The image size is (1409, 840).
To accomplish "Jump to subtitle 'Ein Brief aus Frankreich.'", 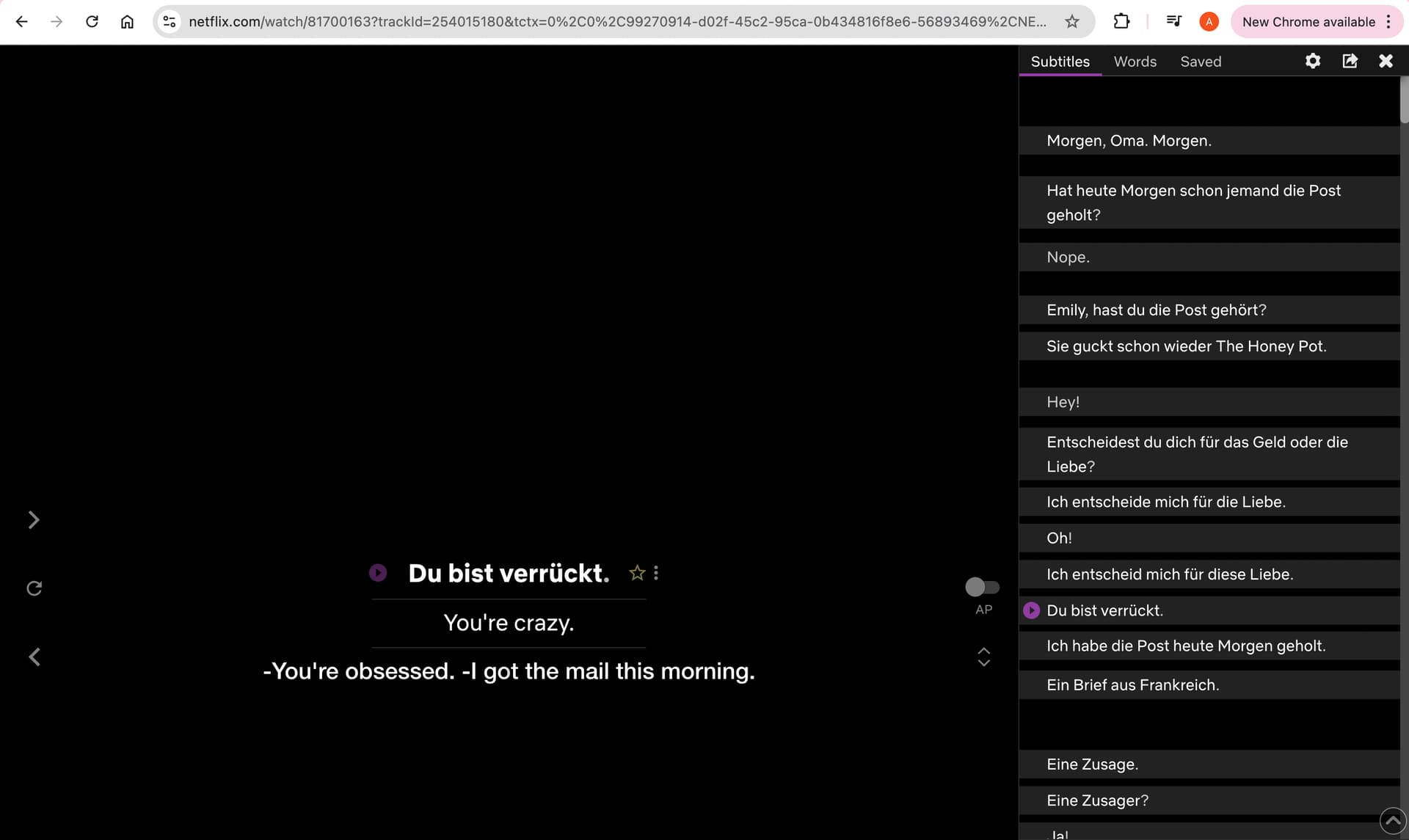I will [1132, 685].
